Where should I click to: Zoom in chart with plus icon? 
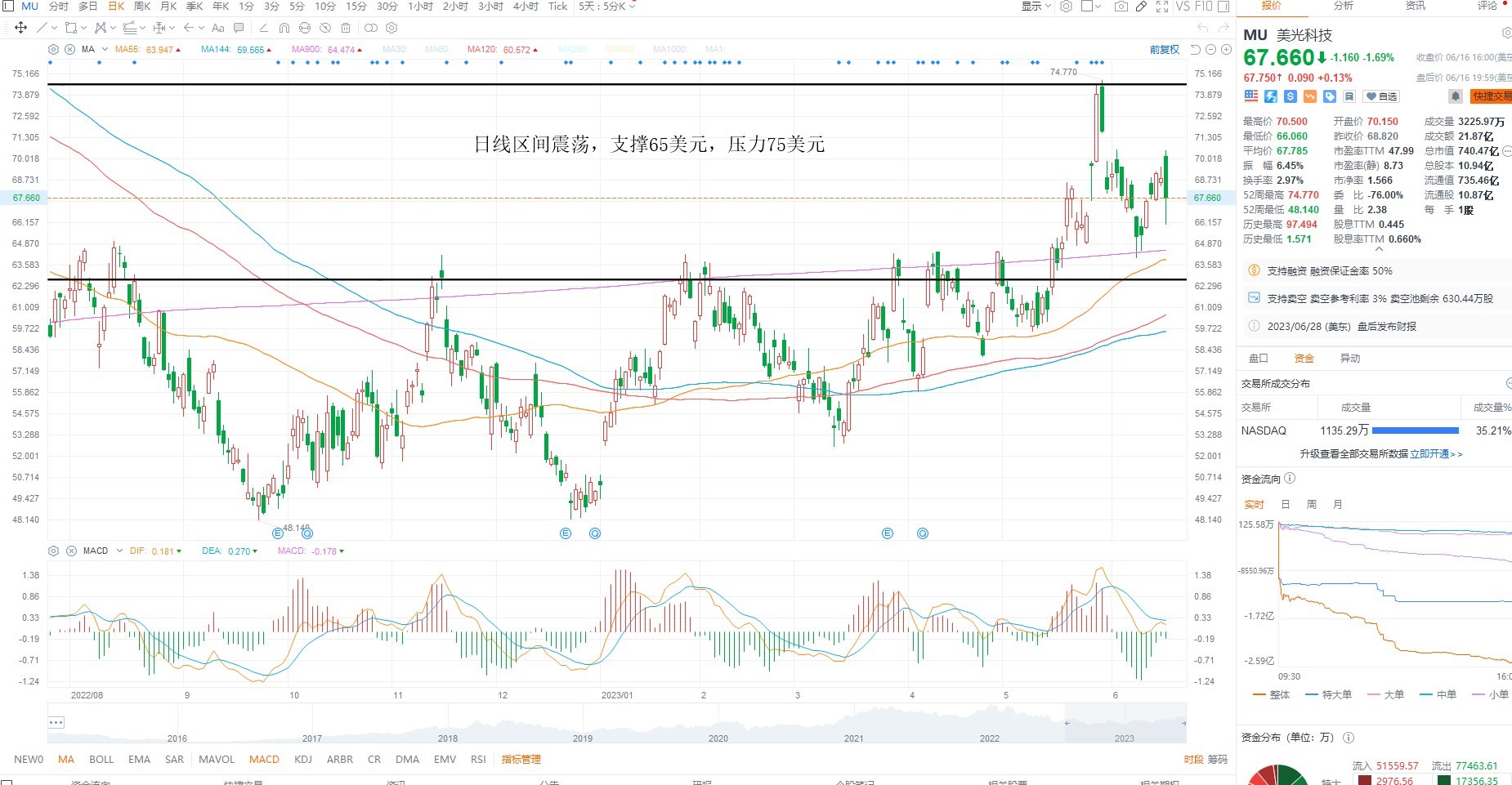(1226, 49)
